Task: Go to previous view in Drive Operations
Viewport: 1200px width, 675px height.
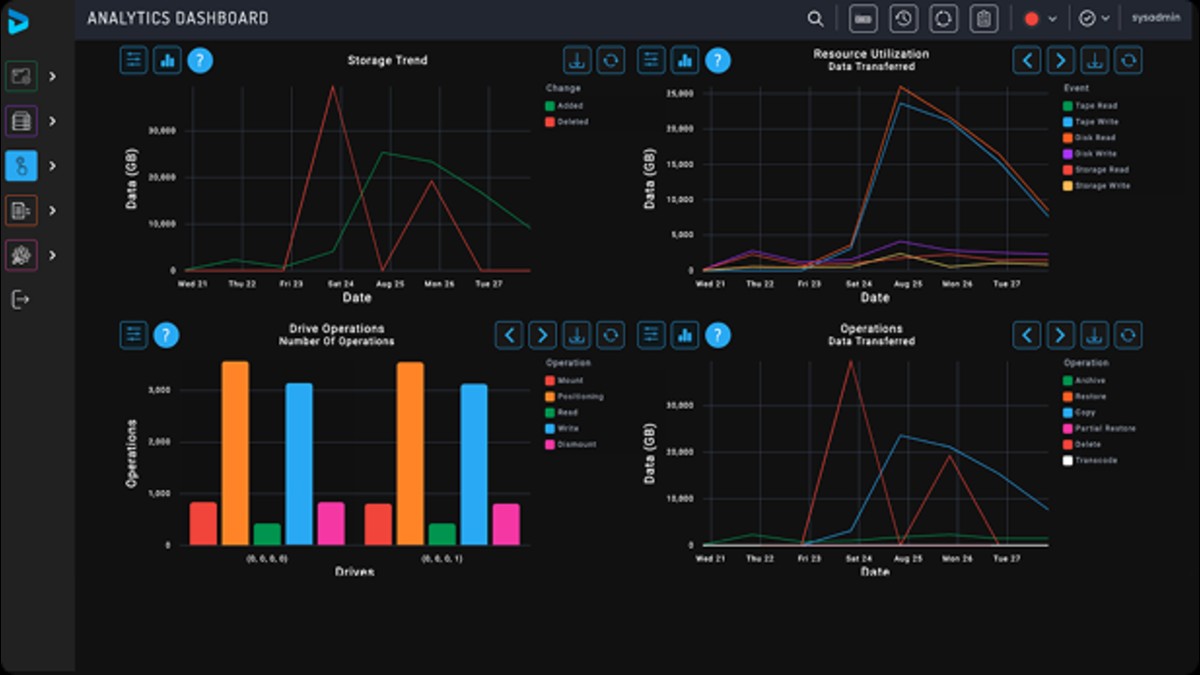Action: [510, 335]
